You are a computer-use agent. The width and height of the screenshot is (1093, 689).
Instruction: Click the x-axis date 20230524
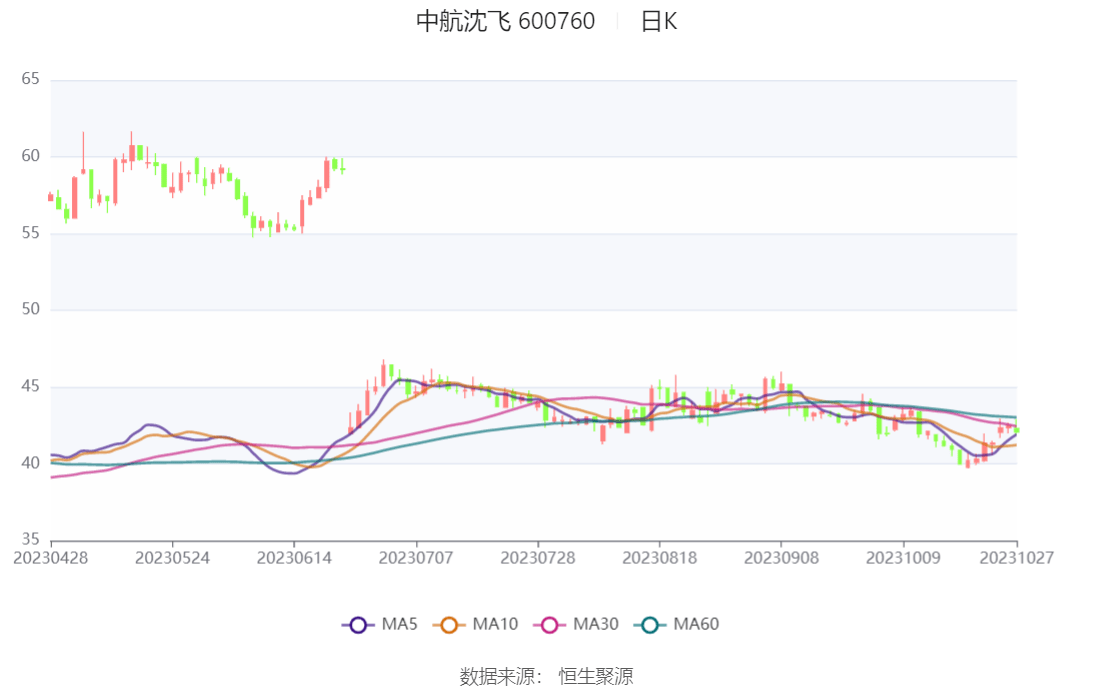point(172,558)
